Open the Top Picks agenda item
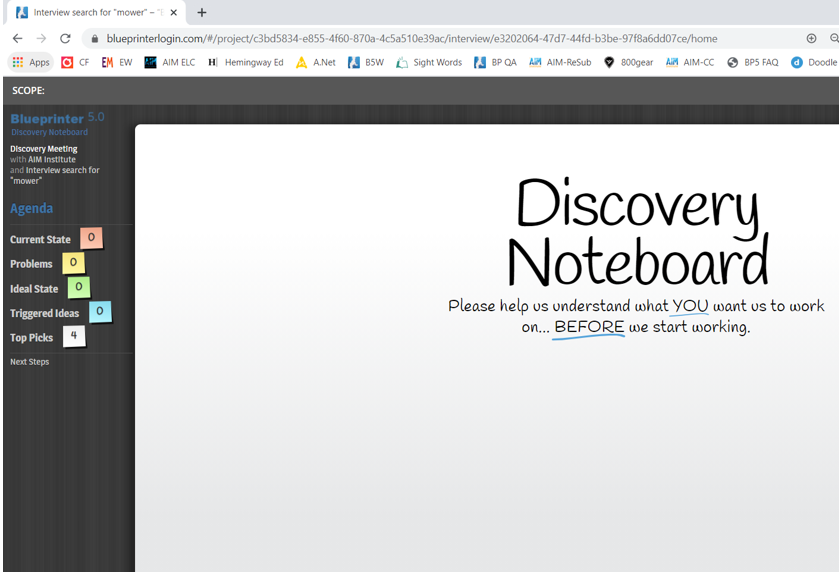839x572 pixels. point(31,338)
